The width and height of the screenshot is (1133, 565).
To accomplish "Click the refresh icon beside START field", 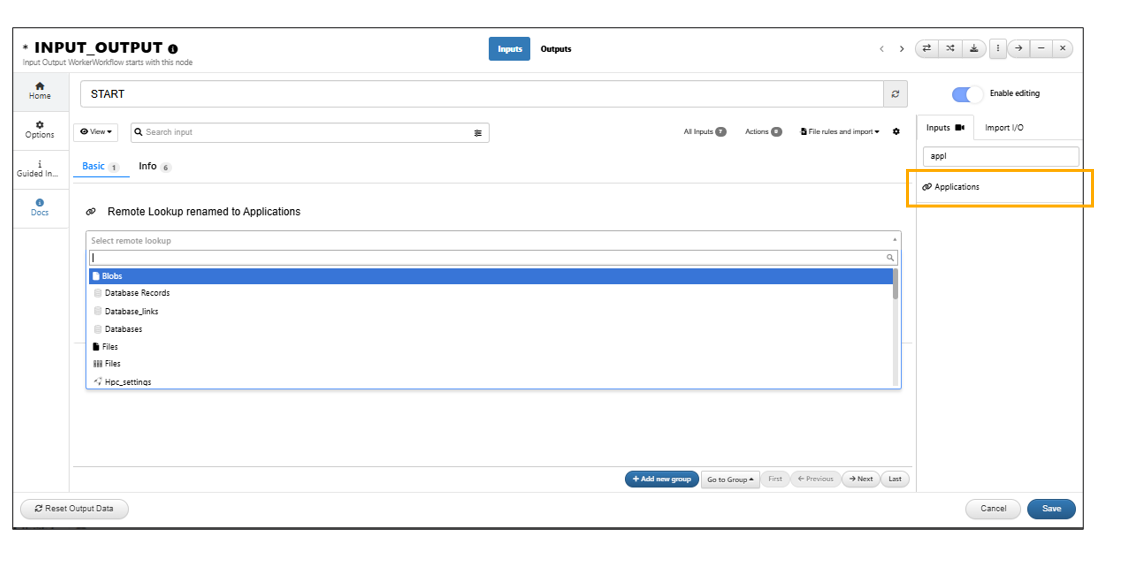I will point(895,94).
